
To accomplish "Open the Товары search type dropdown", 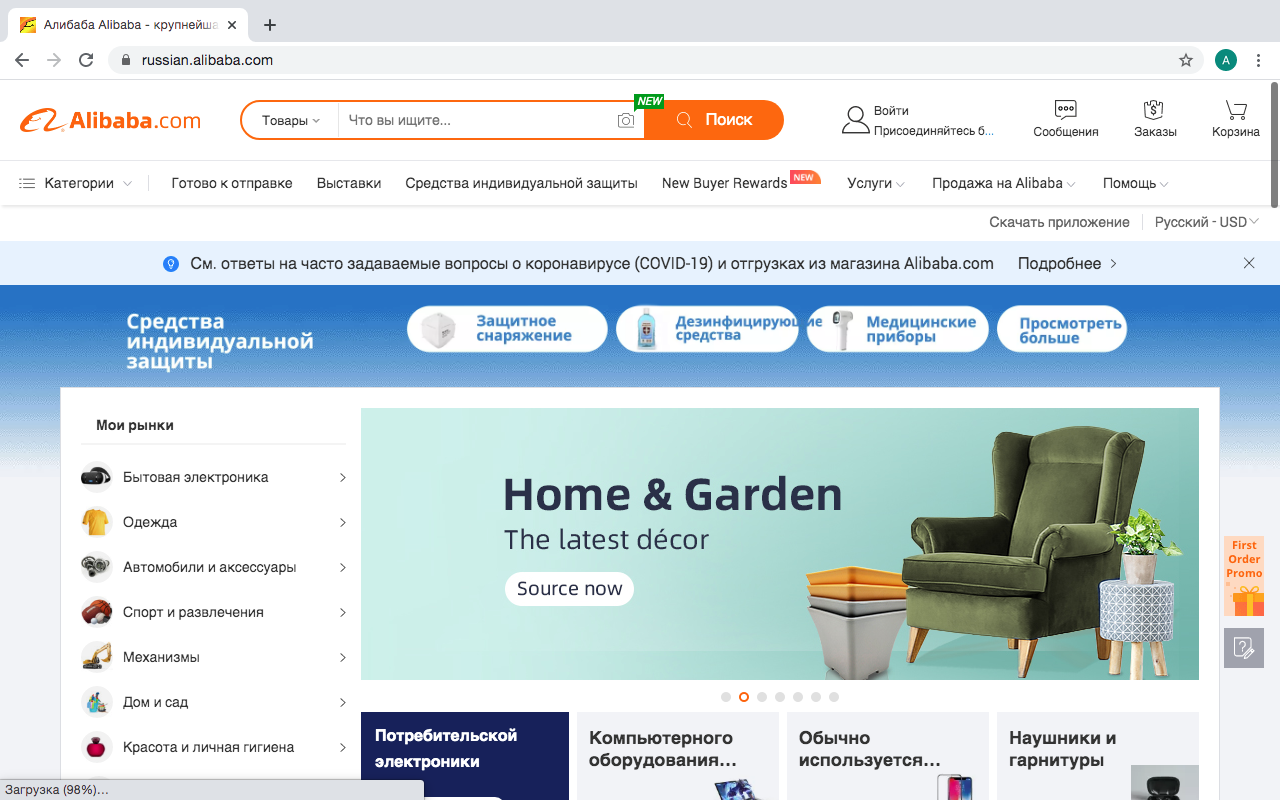I will [x=290, y=120].
